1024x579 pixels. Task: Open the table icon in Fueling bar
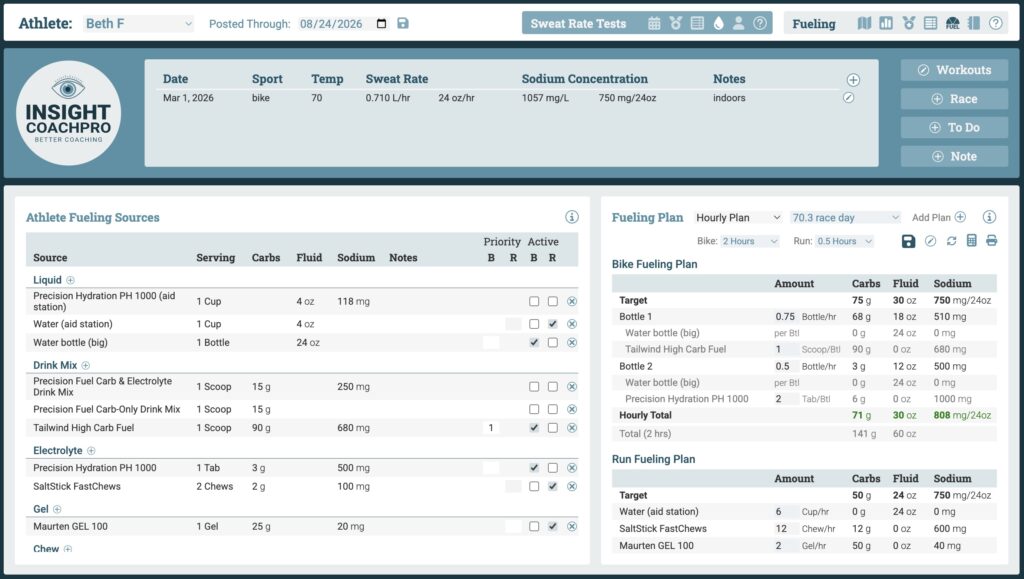click(931, 23)
